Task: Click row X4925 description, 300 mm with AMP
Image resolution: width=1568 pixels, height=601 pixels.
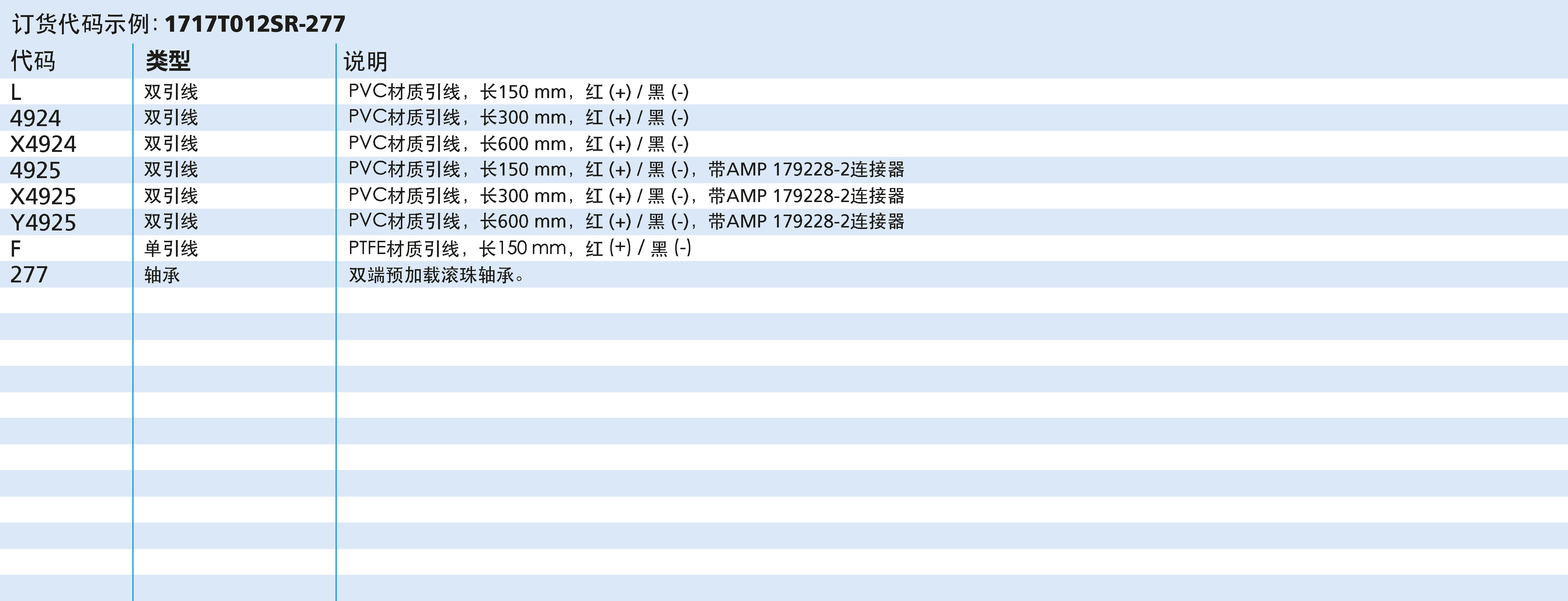Action: (626, 196)
